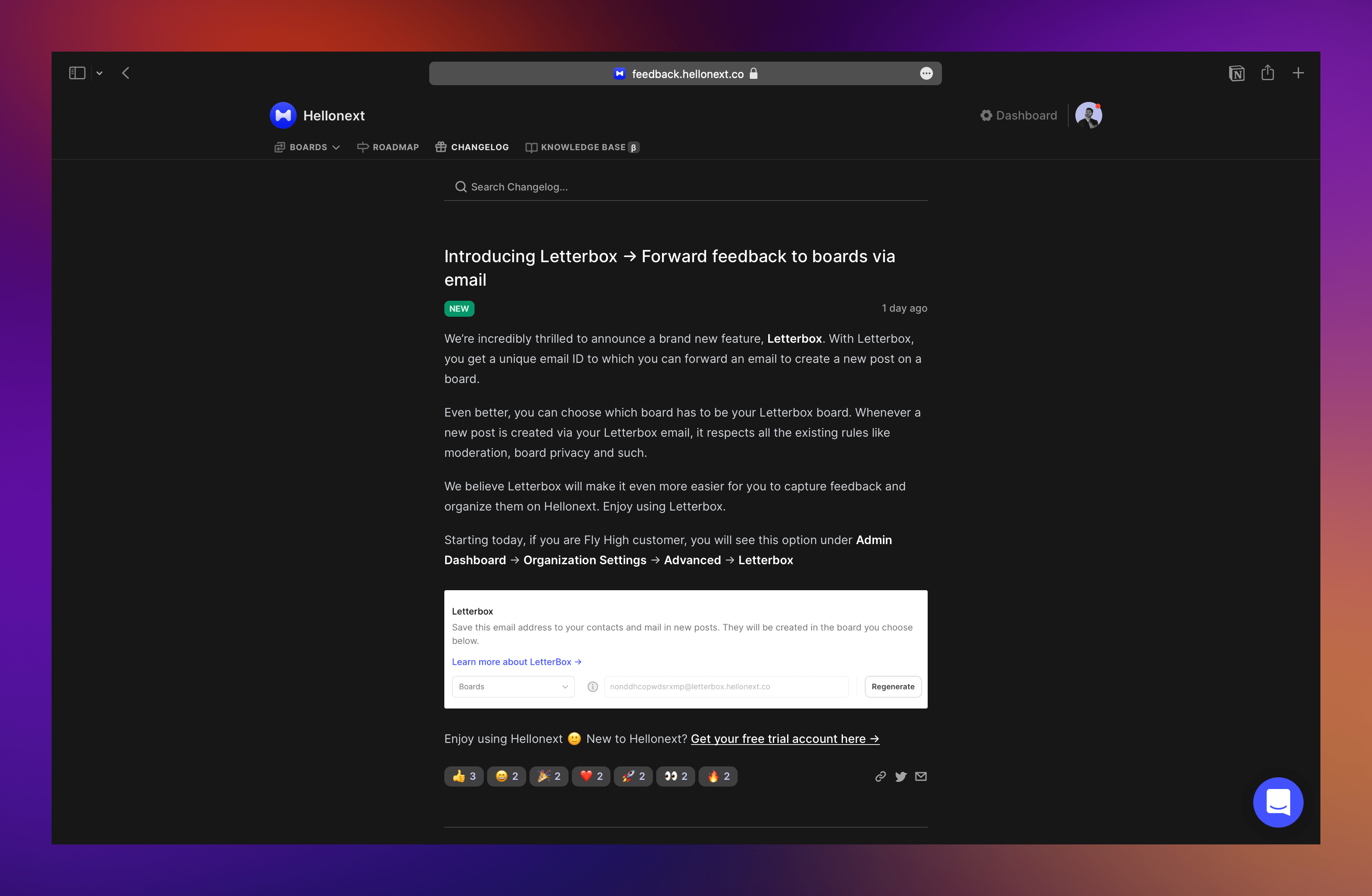Click the Learn more about LetterBox link

tap(516, 661)
